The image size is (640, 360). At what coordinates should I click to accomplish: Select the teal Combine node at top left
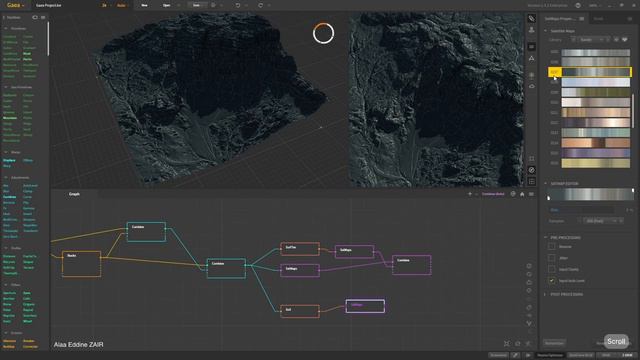pos(146,232)
